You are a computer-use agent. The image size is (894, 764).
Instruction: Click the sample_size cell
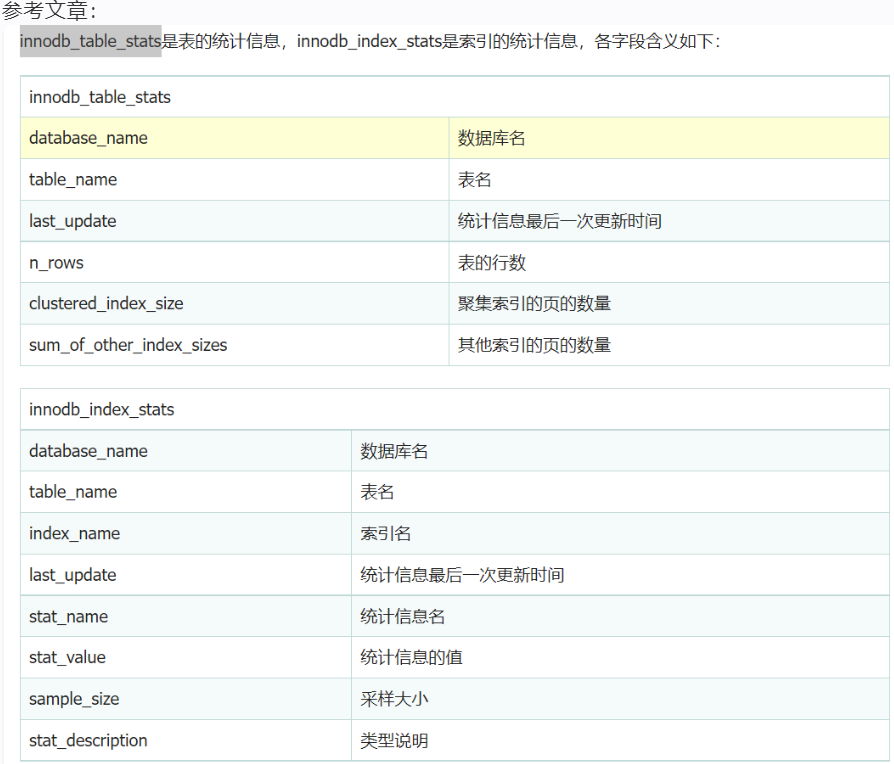coord(74,699)
